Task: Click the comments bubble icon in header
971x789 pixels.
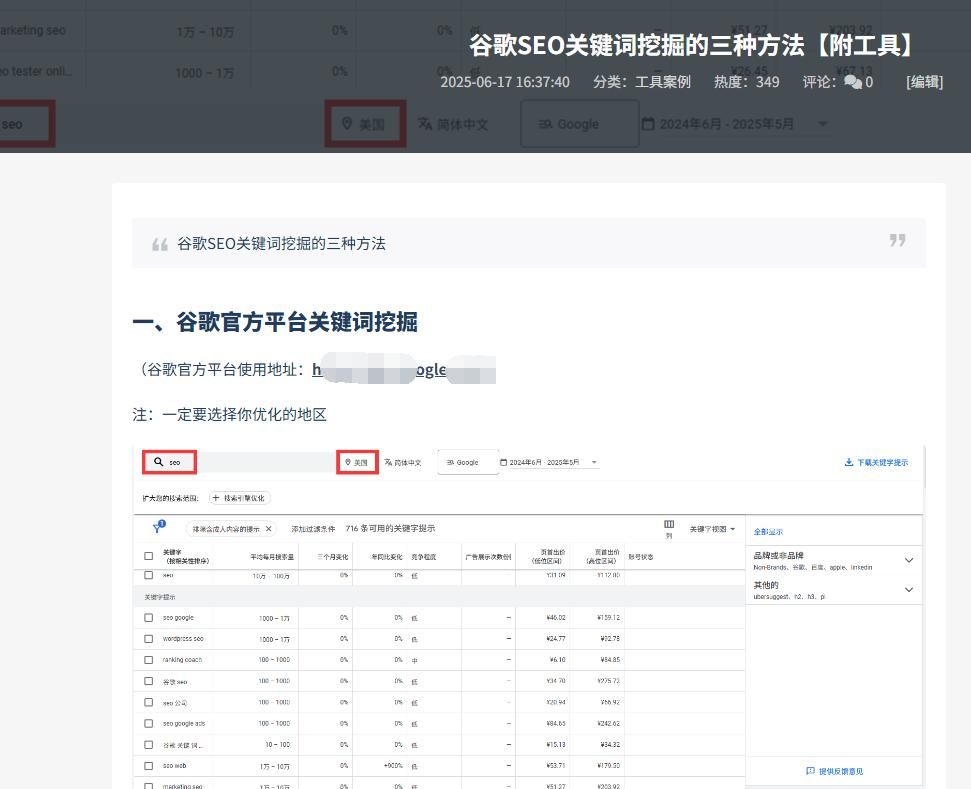Action: (853, 82)
